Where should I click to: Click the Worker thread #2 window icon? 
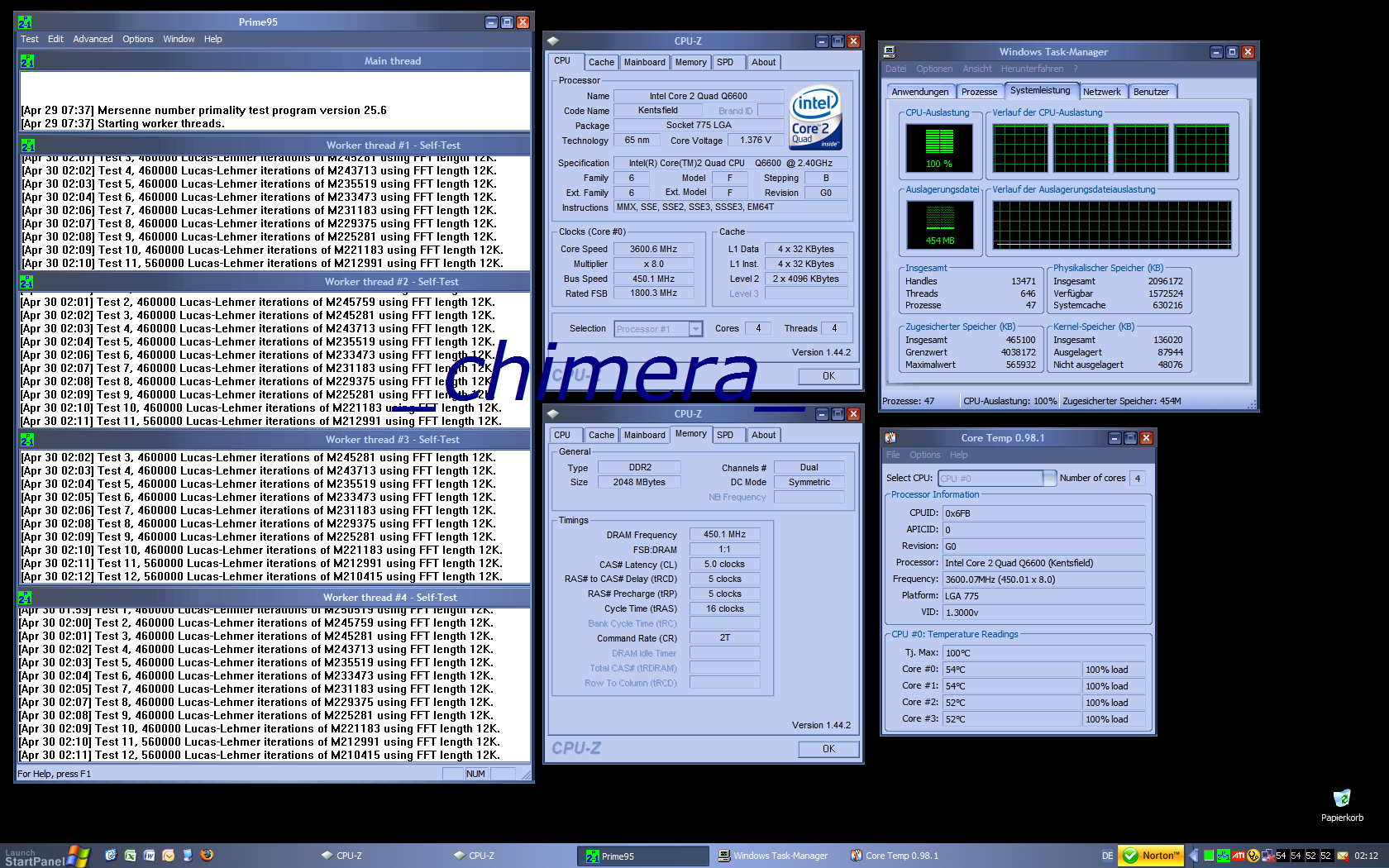click(26, 282)
